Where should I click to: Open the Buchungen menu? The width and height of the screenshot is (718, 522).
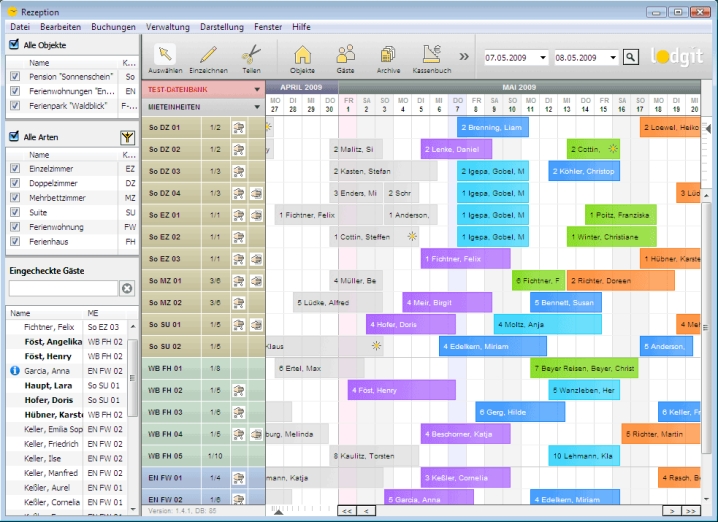[113, 26]
